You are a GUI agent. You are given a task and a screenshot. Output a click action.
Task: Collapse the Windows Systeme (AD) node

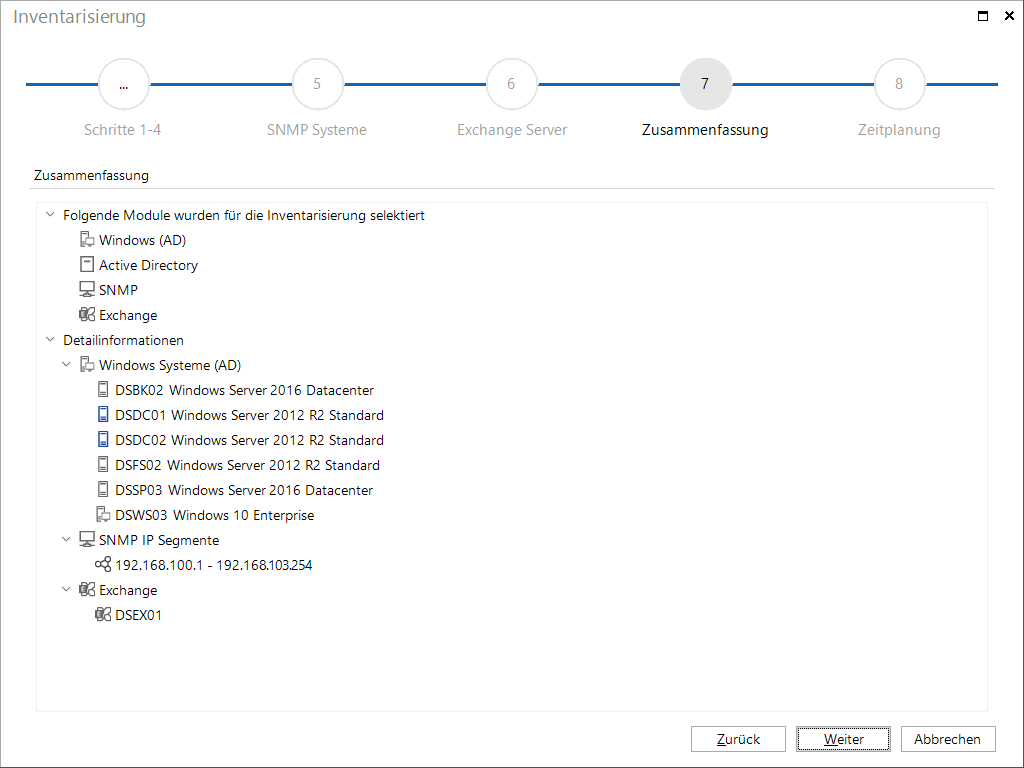tap(66, 364)
